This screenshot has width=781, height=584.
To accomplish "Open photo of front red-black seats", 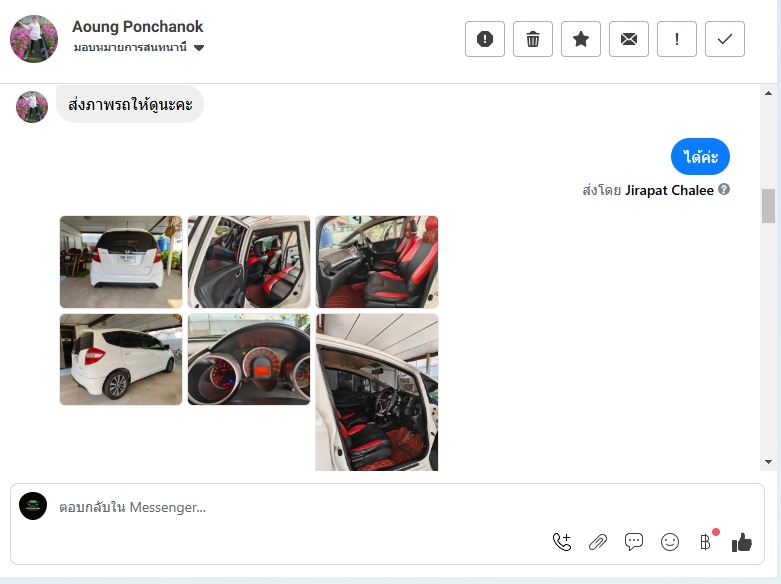I will pos(377,262).
